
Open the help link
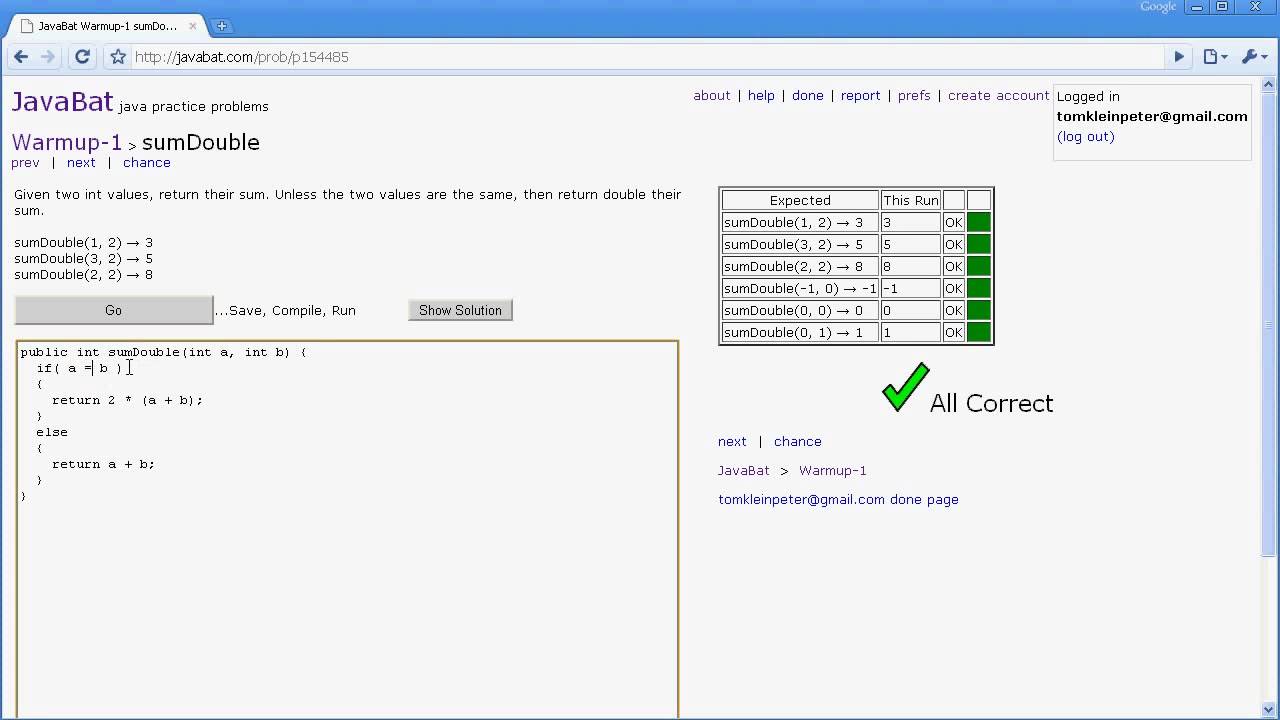761,96
